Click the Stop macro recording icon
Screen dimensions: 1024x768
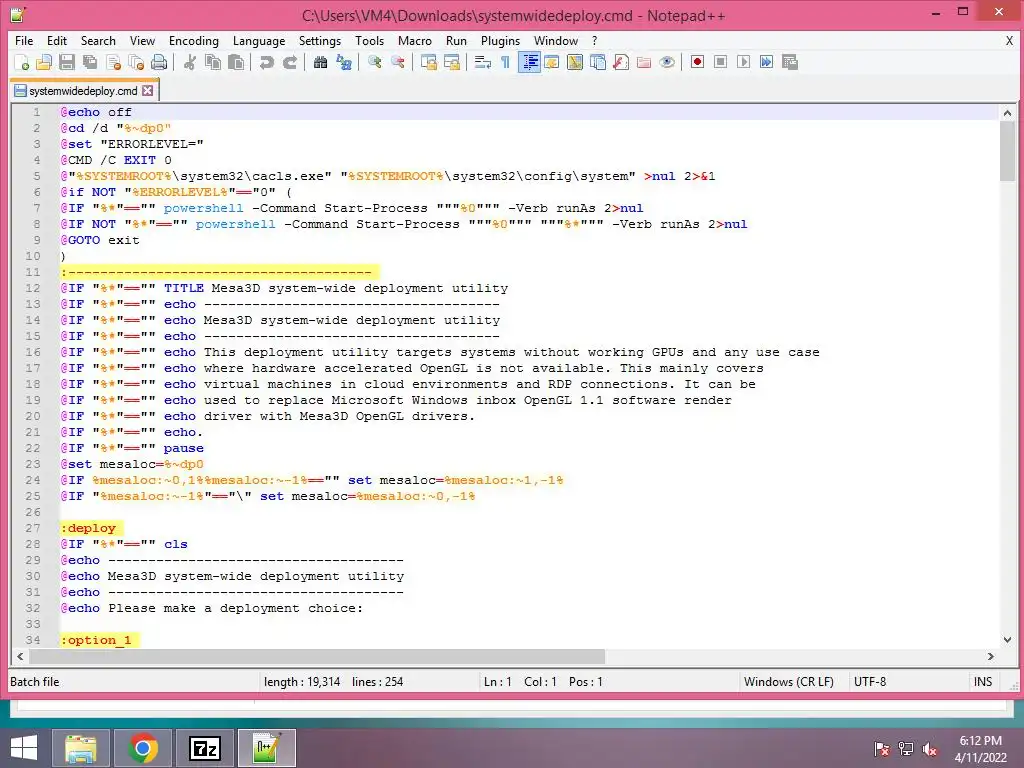click(x=720, y=62)
